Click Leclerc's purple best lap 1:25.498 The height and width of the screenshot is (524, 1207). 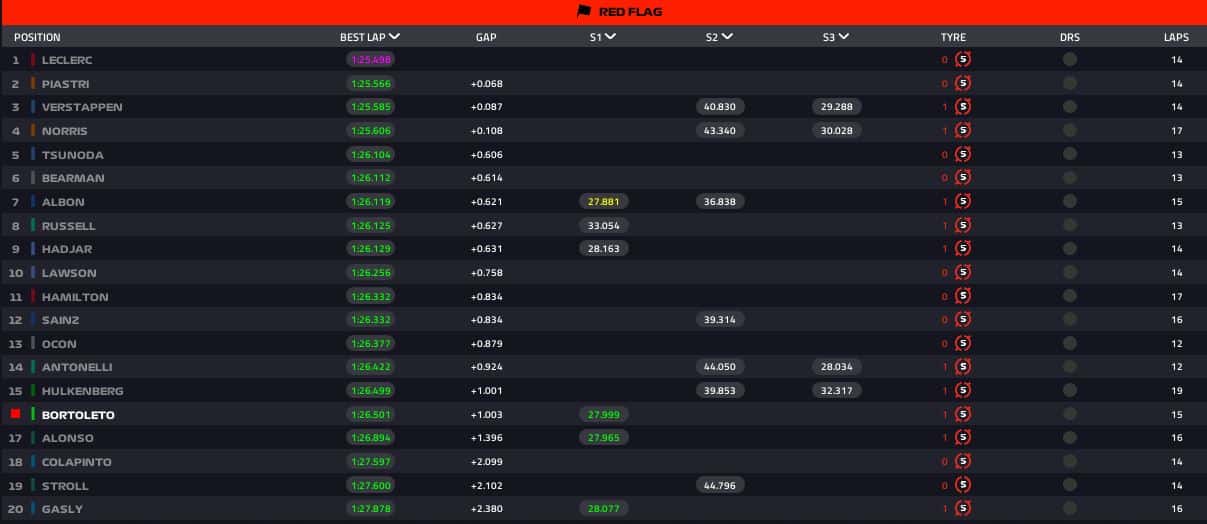[371, 60]
